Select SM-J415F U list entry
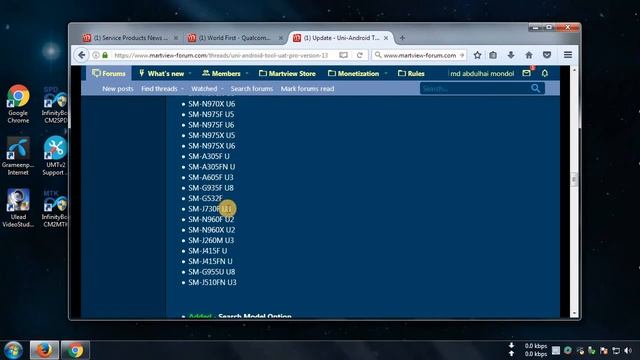Screen dimensions: 640x360 pyautogui.click(x=207, y=251)
